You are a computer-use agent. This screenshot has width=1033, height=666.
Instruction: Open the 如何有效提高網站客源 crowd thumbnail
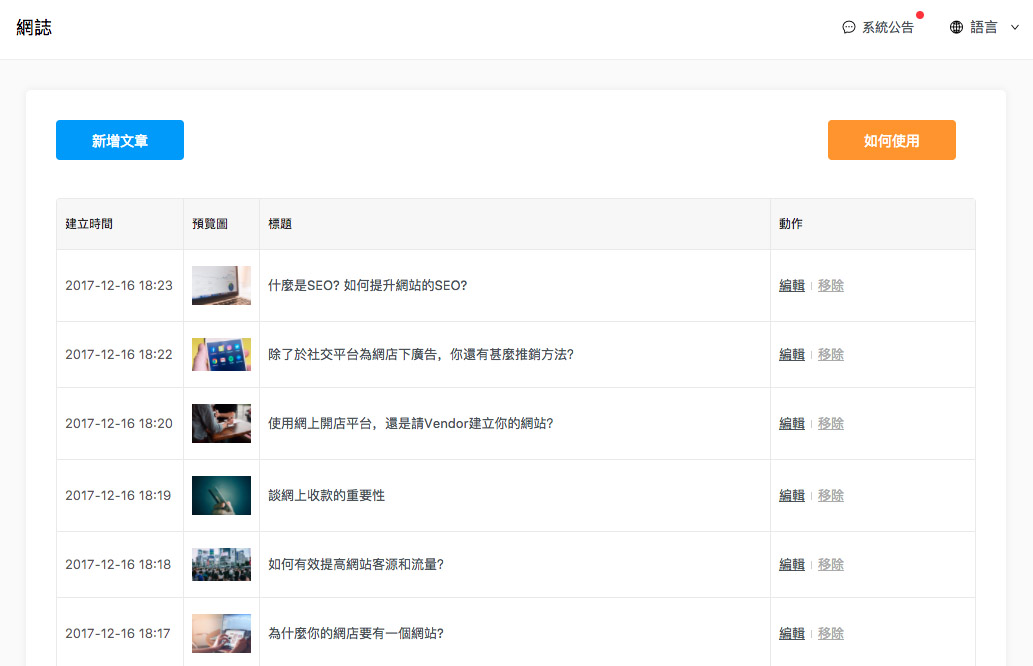point(221,565)
